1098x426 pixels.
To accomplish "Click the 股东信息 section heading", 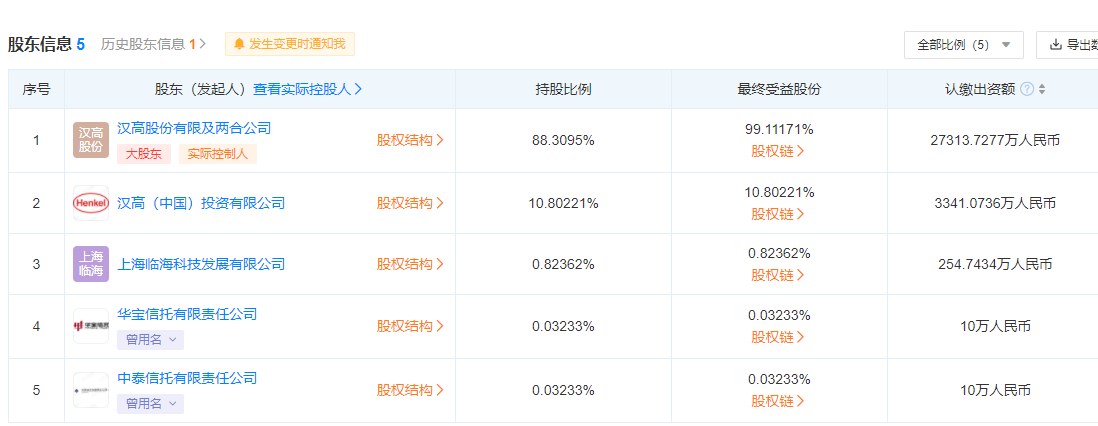I will [39, 44].
